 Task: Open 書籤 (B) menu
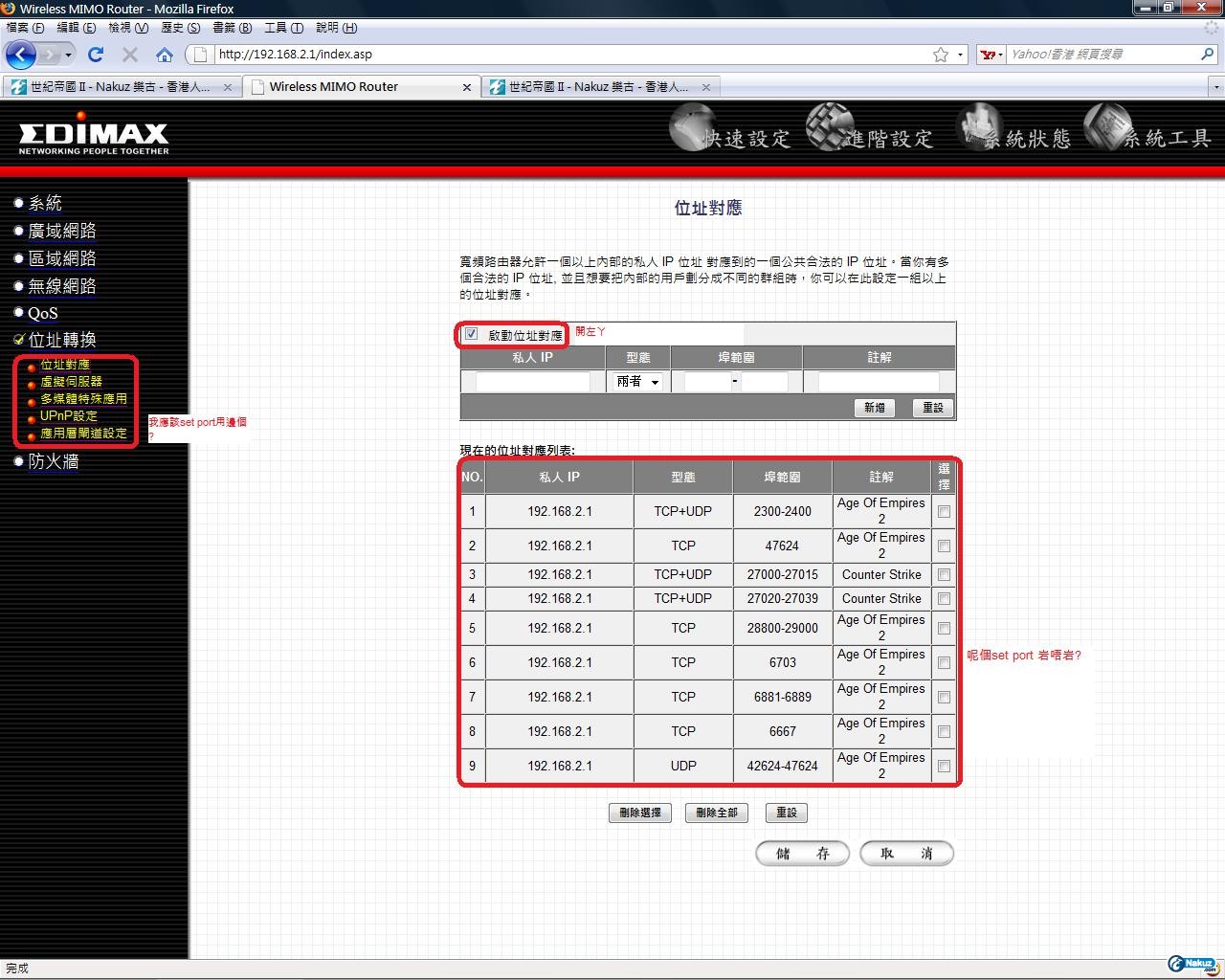[232, 28]
